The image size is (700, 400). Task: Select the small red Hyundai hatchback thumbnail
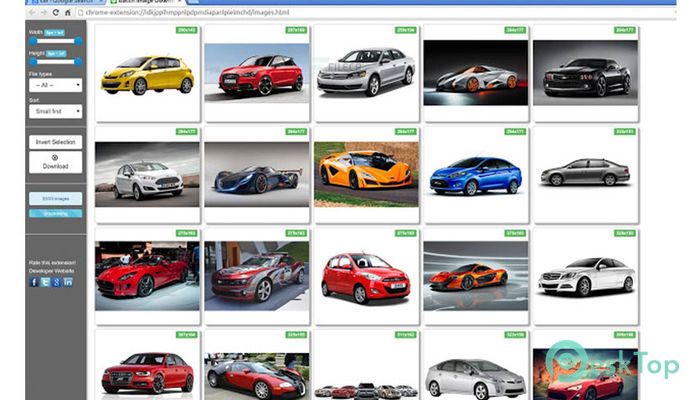(x=366, y=278)
